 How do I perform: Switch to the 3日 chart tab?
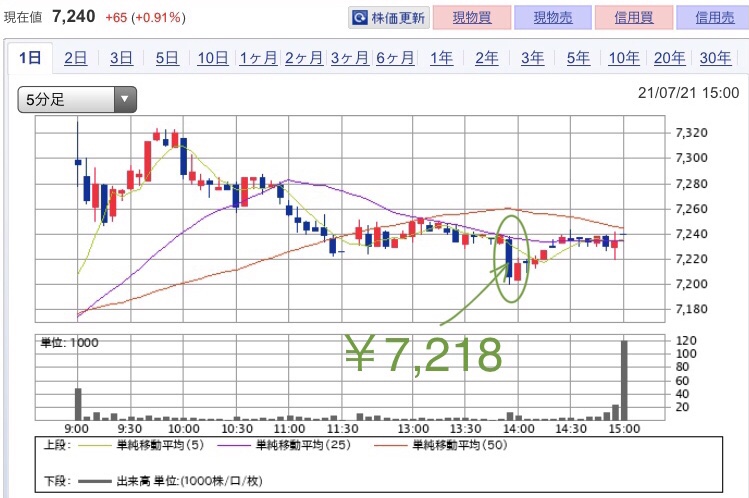point(121,58)
